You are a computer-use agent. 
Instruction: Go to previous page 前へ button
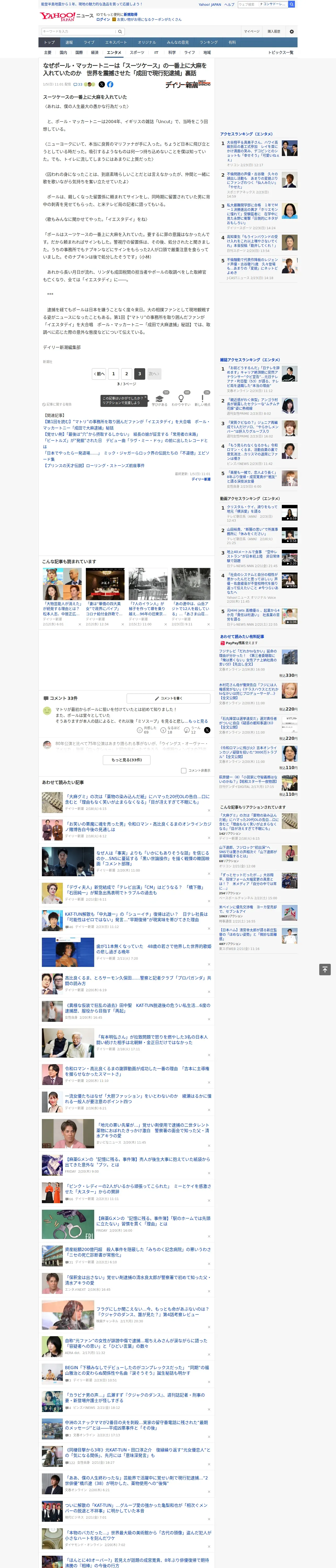pyautogui.click(x=99, y=374)
